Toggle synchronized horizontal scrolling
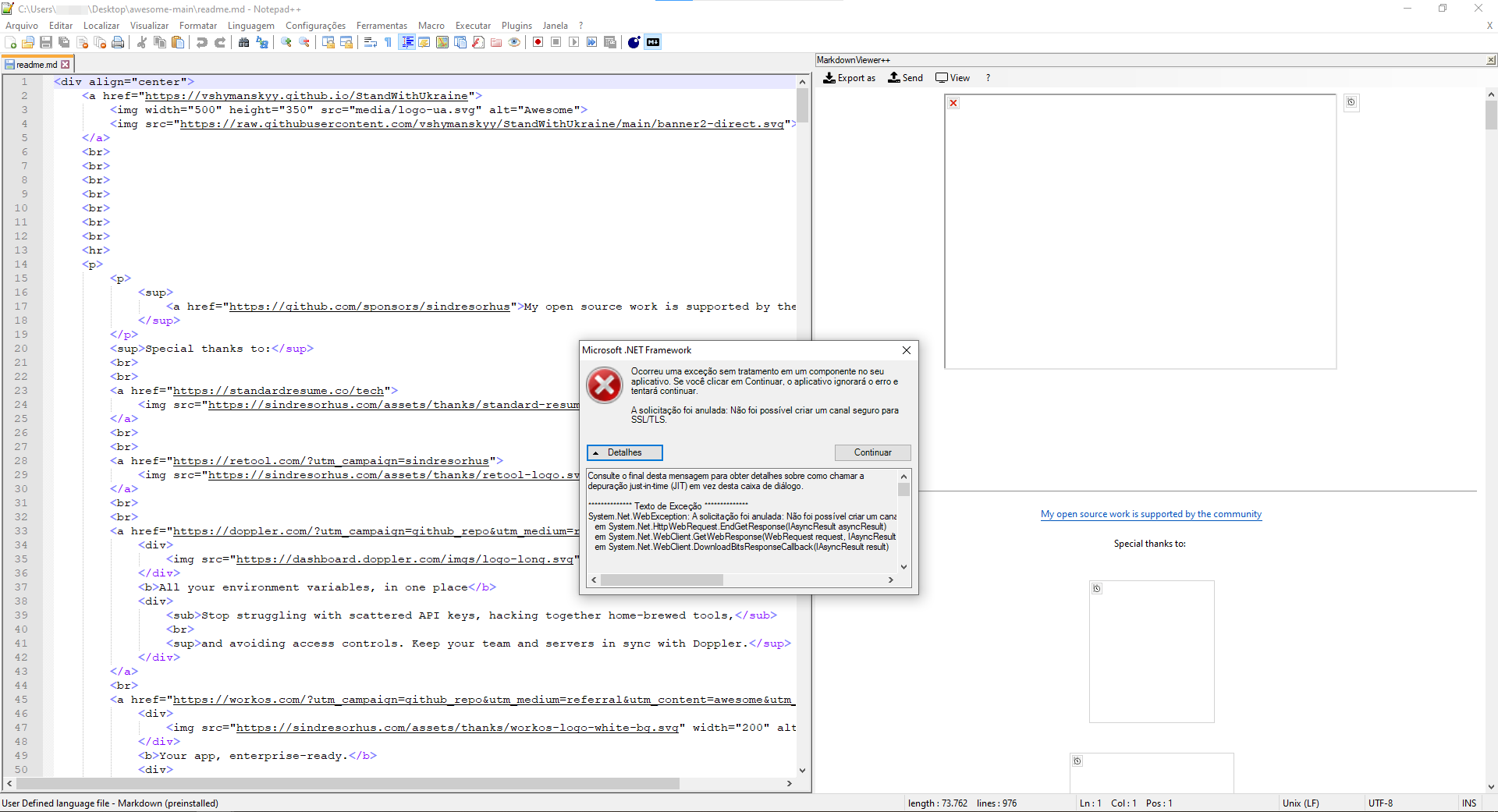Screen dimensions: 1498x812 pos(346,42)
